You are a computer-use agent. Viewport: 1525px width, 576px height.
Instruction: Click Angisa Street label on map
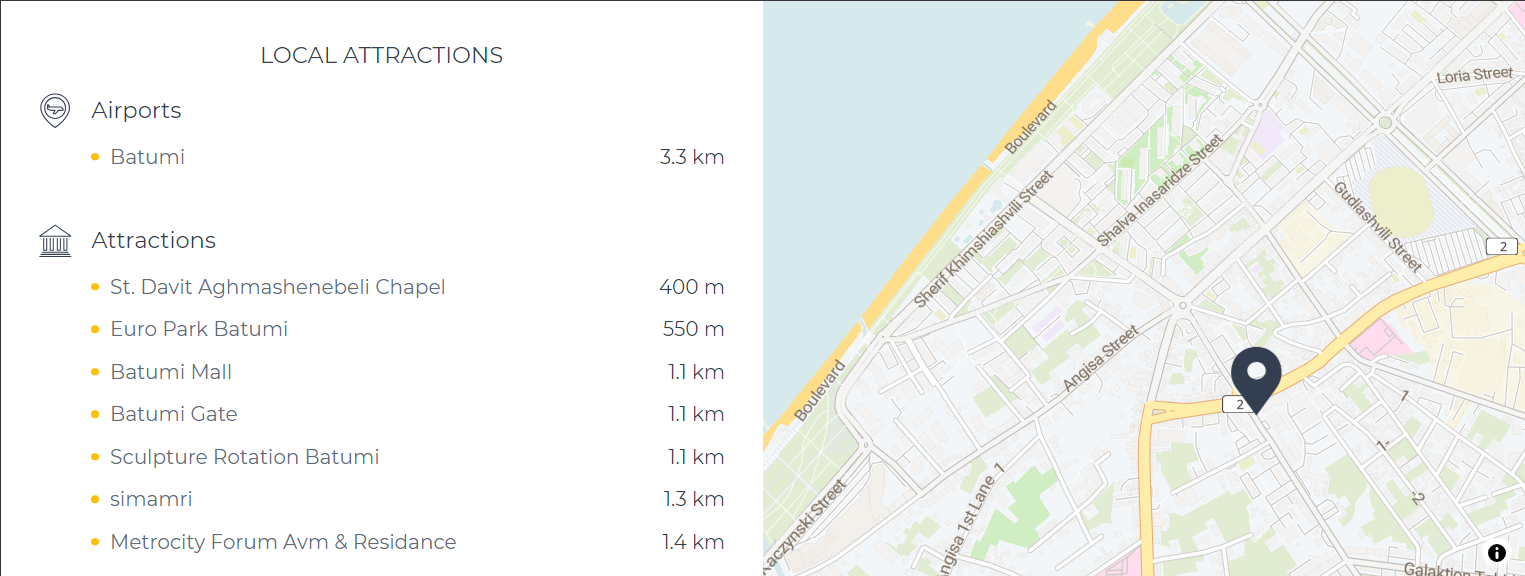pos(1100,359)
